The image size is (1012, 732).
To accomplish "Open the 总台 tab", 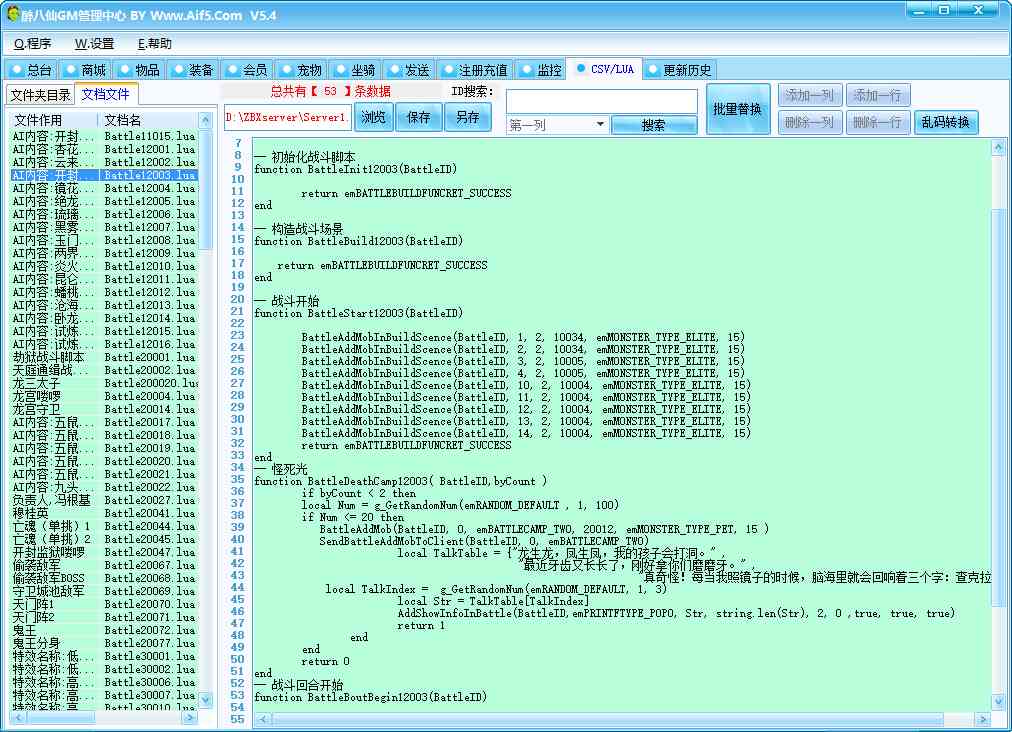I will click(x=31, y=70).
